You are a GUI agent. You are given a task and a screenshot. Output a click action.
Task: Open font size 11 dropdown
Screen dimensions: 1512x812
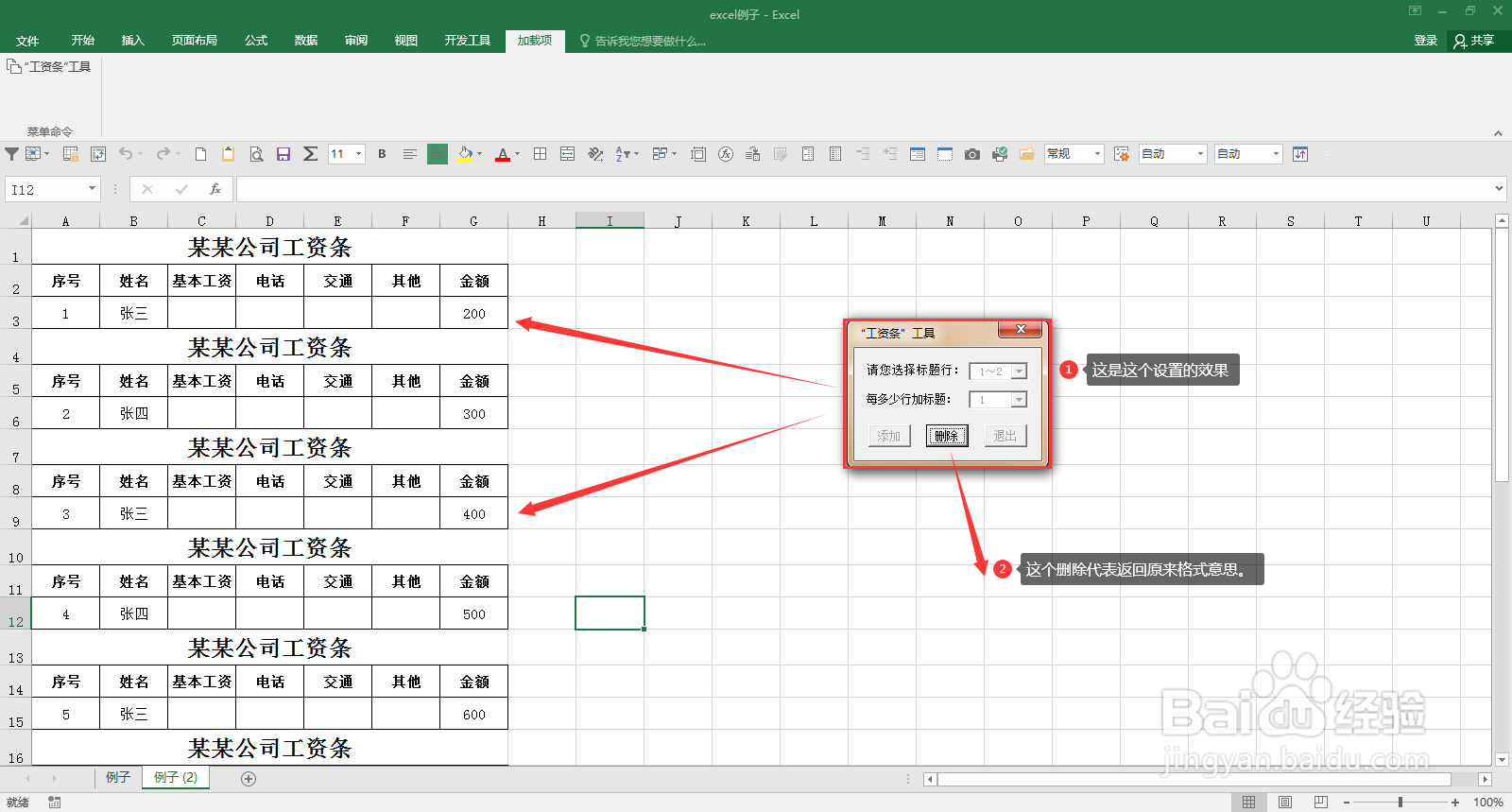(x=359, y=154)
